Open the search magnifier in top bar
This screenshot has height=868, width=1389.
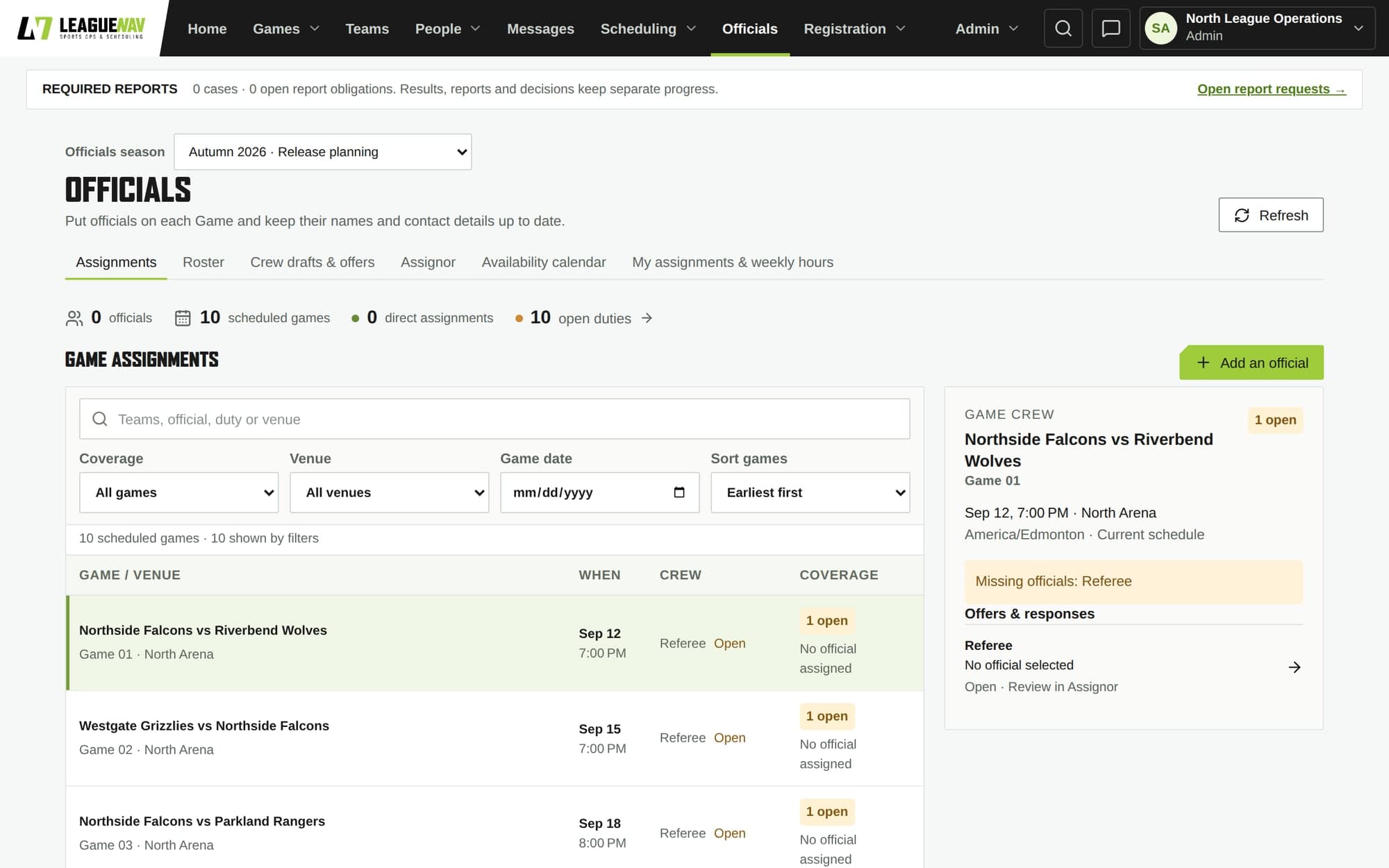(1063, 28)
